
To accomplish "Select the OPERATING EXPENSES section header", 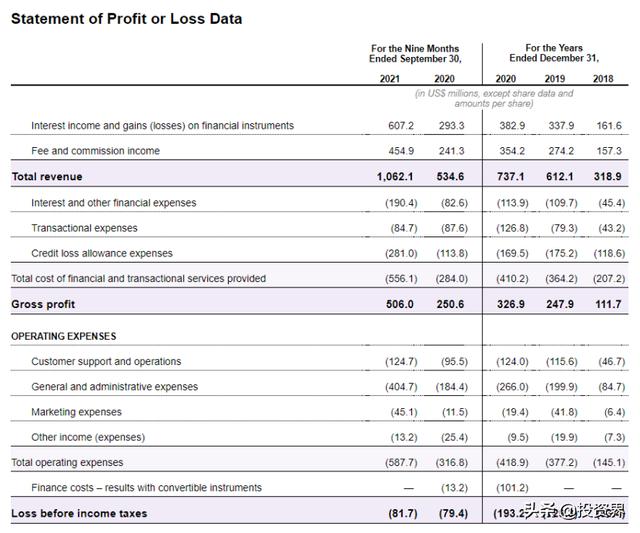I will click(64, 336).
